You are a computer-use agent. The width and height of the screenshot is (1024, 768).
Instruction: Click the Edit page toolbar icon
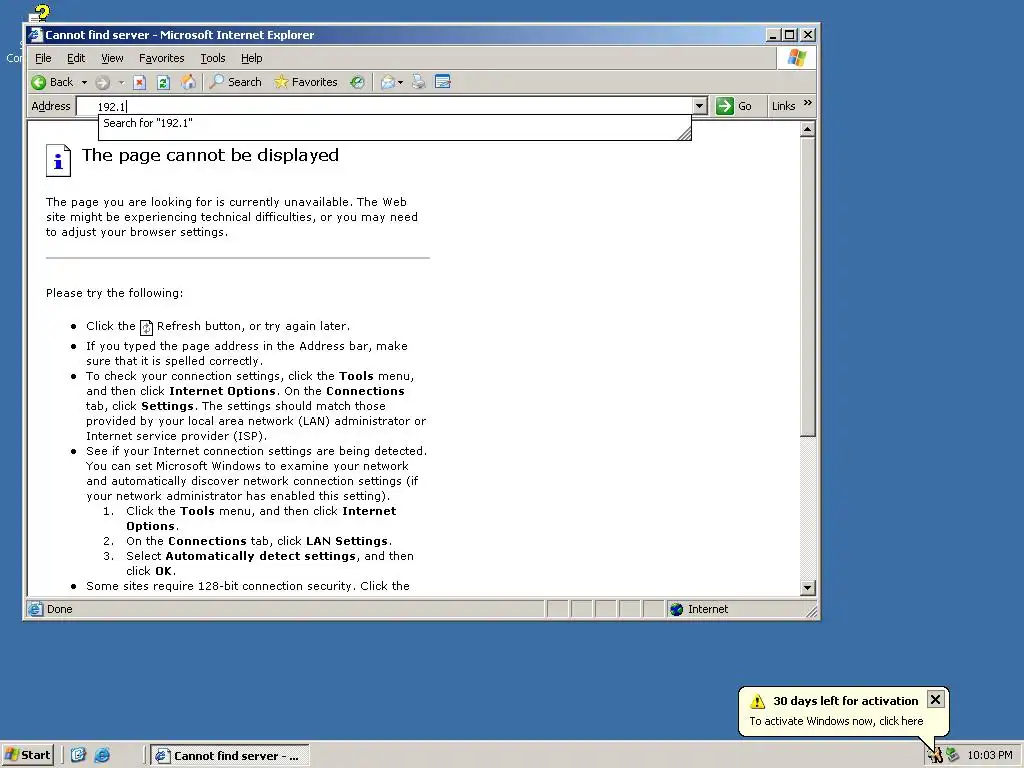tap(443, 82)
